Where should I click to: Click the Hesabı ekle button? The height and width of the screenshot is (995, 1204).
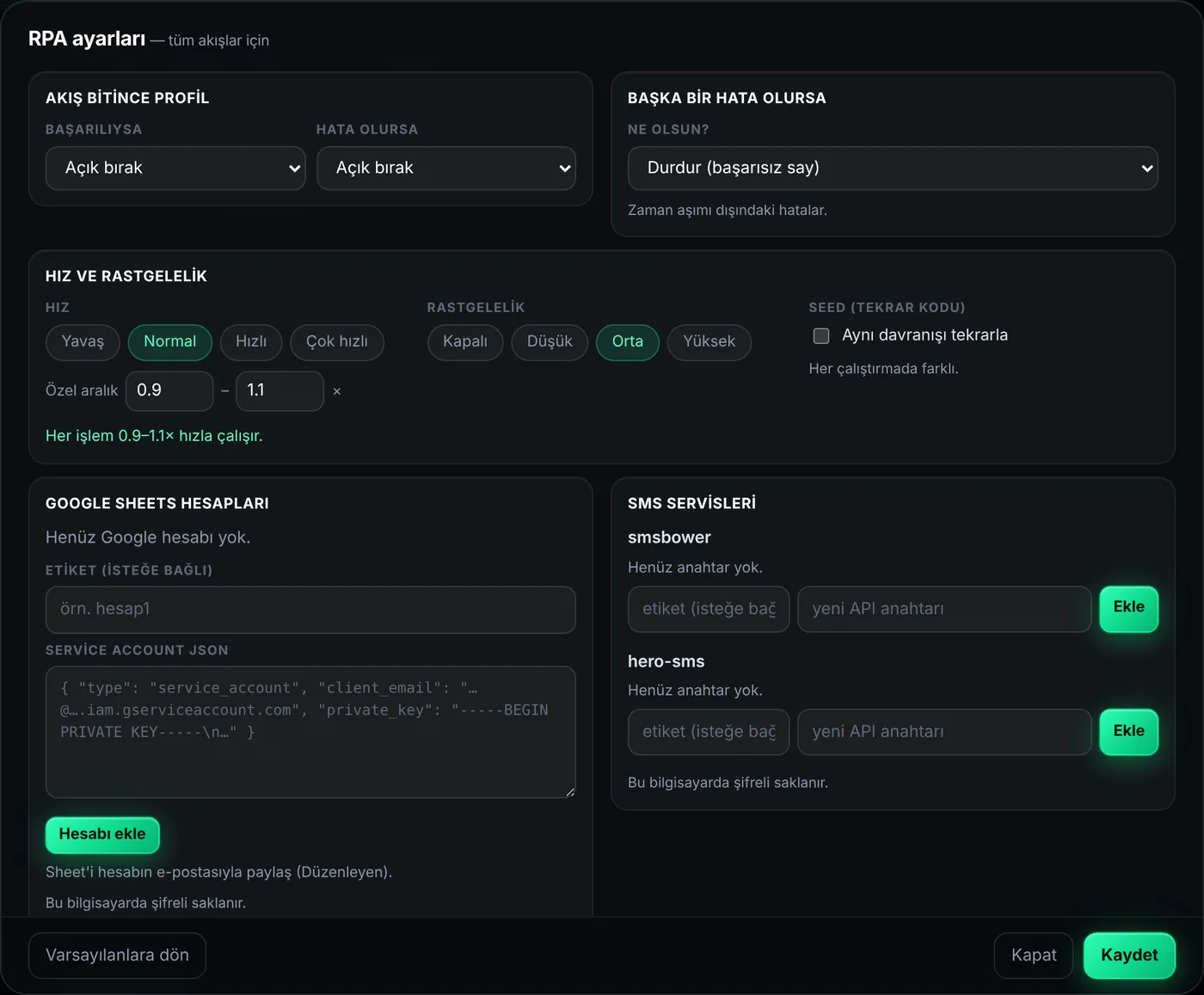coord(102,835)
